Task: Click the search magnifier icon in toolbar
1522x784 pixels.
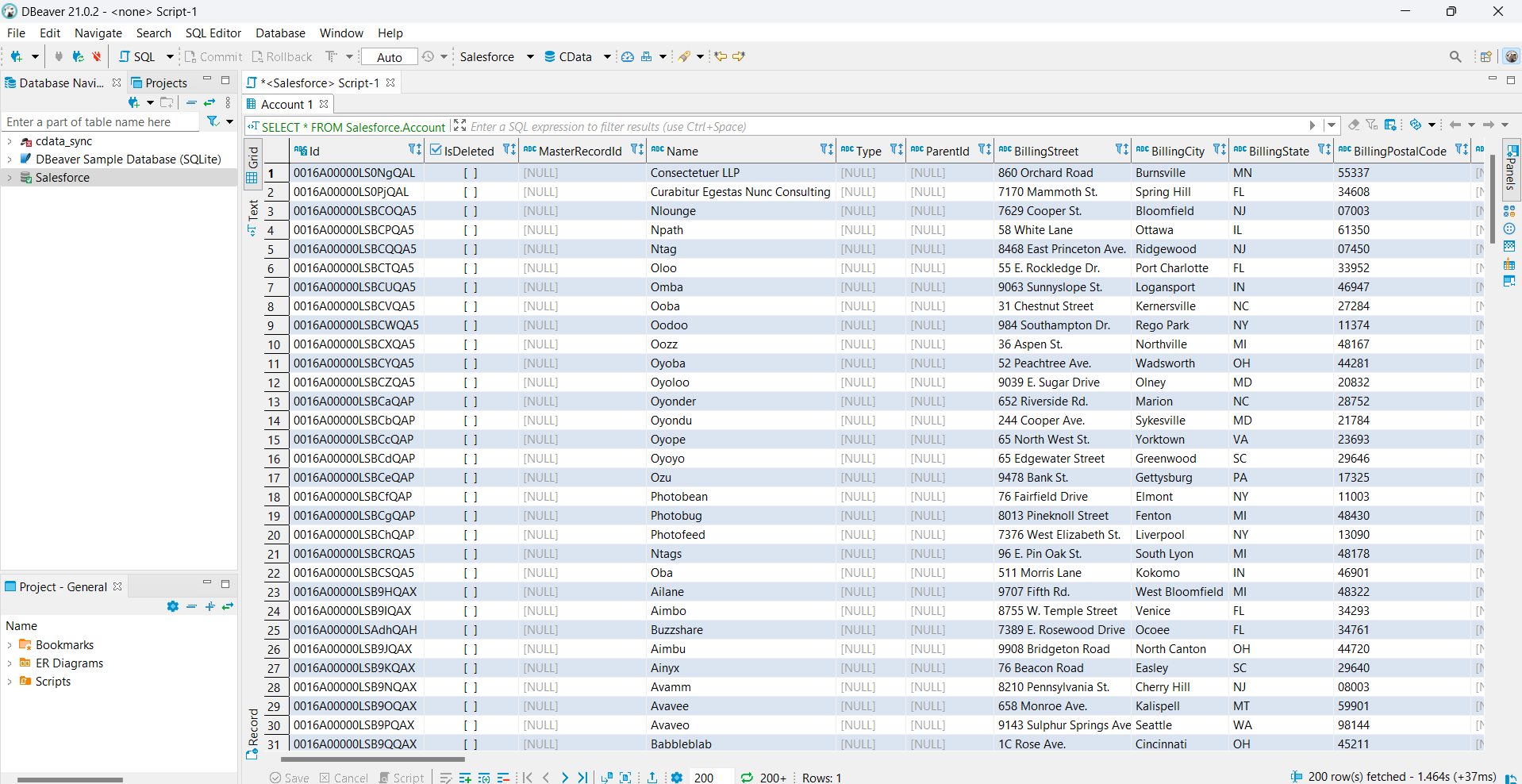Action: (x=1455, y=56)
